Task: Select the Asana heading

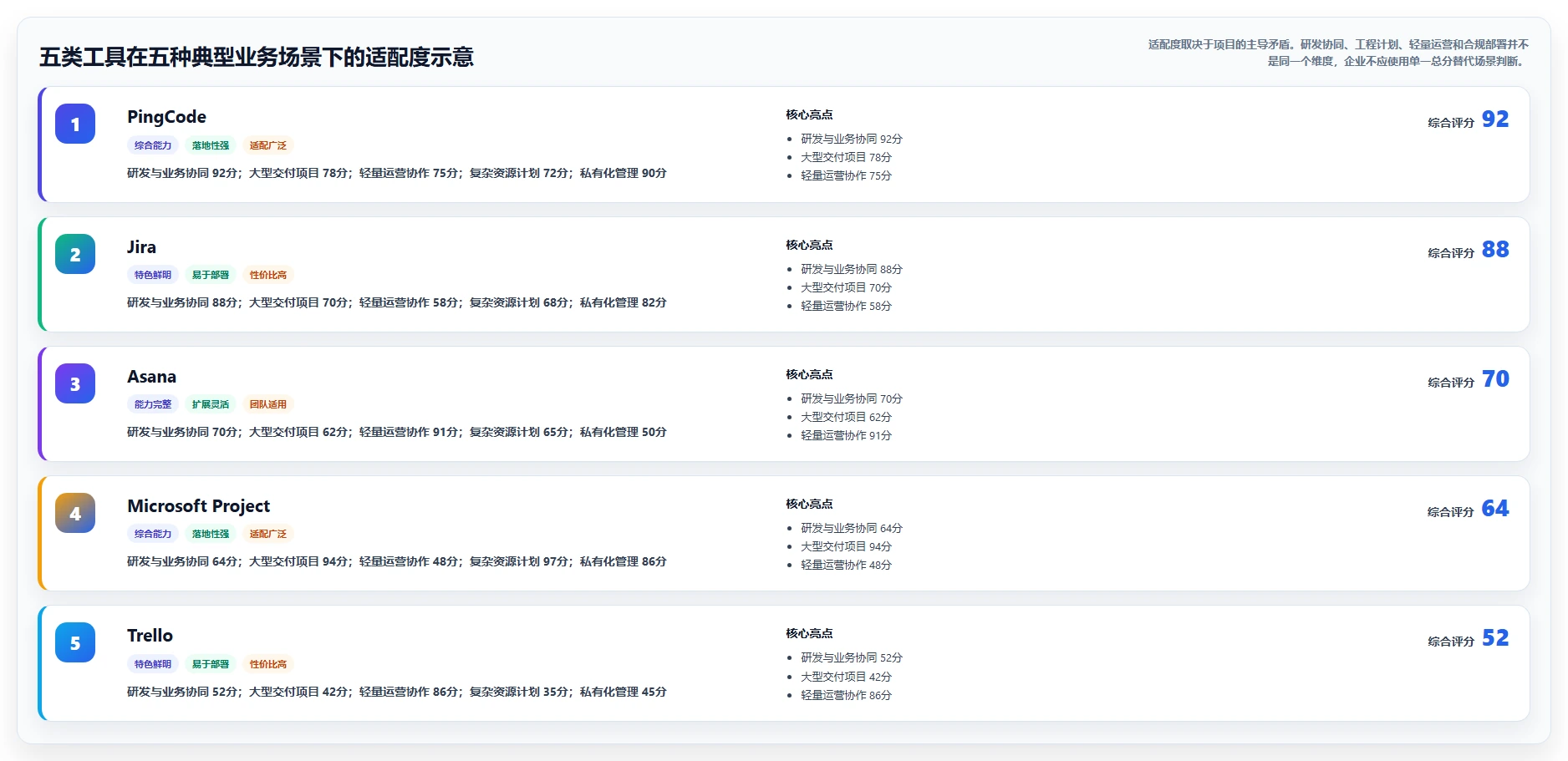Action: click(x=151, y=377)
